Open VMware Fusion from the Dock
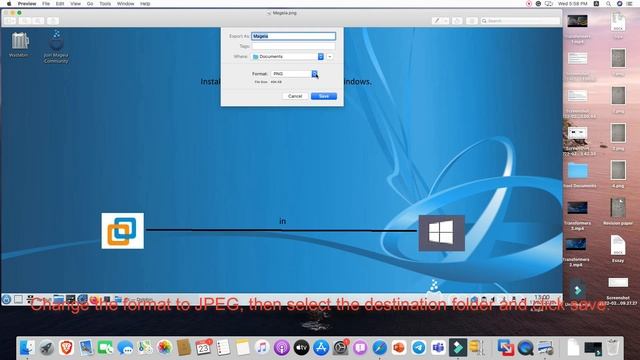This screenshot has height=360, width=640. pyautogui.click(x=505, y=348)
